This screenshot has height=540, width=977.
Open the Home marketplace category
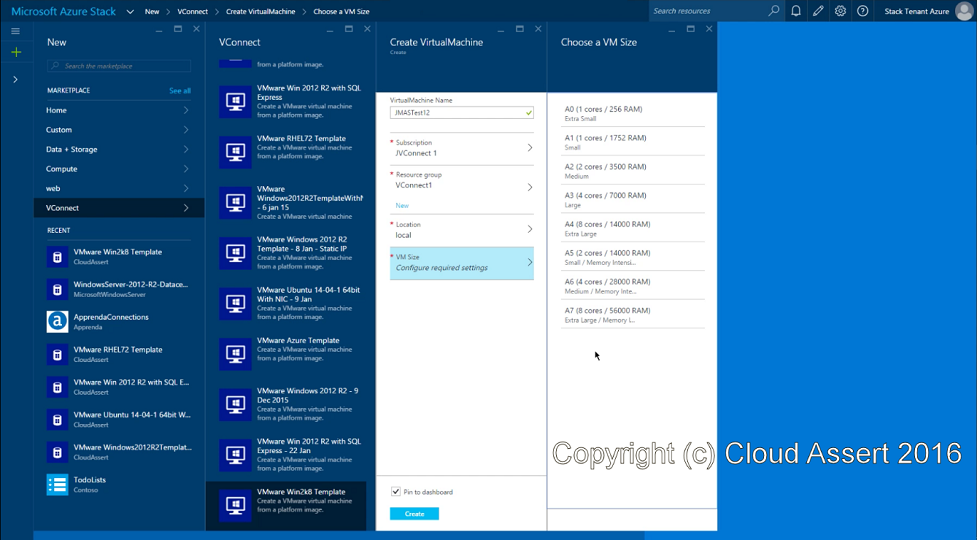(x=119, y=110)
